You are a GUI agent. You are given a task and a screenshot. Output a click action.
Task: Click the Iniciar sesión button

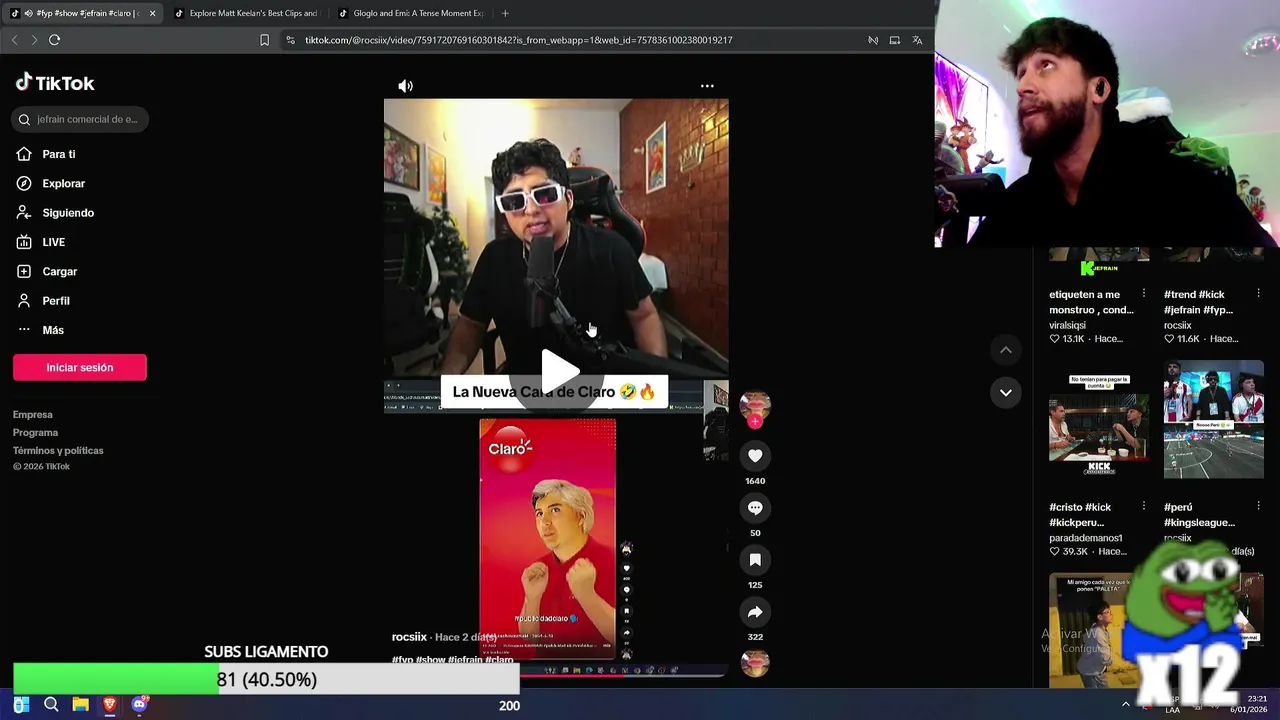[x=80, y=367]
